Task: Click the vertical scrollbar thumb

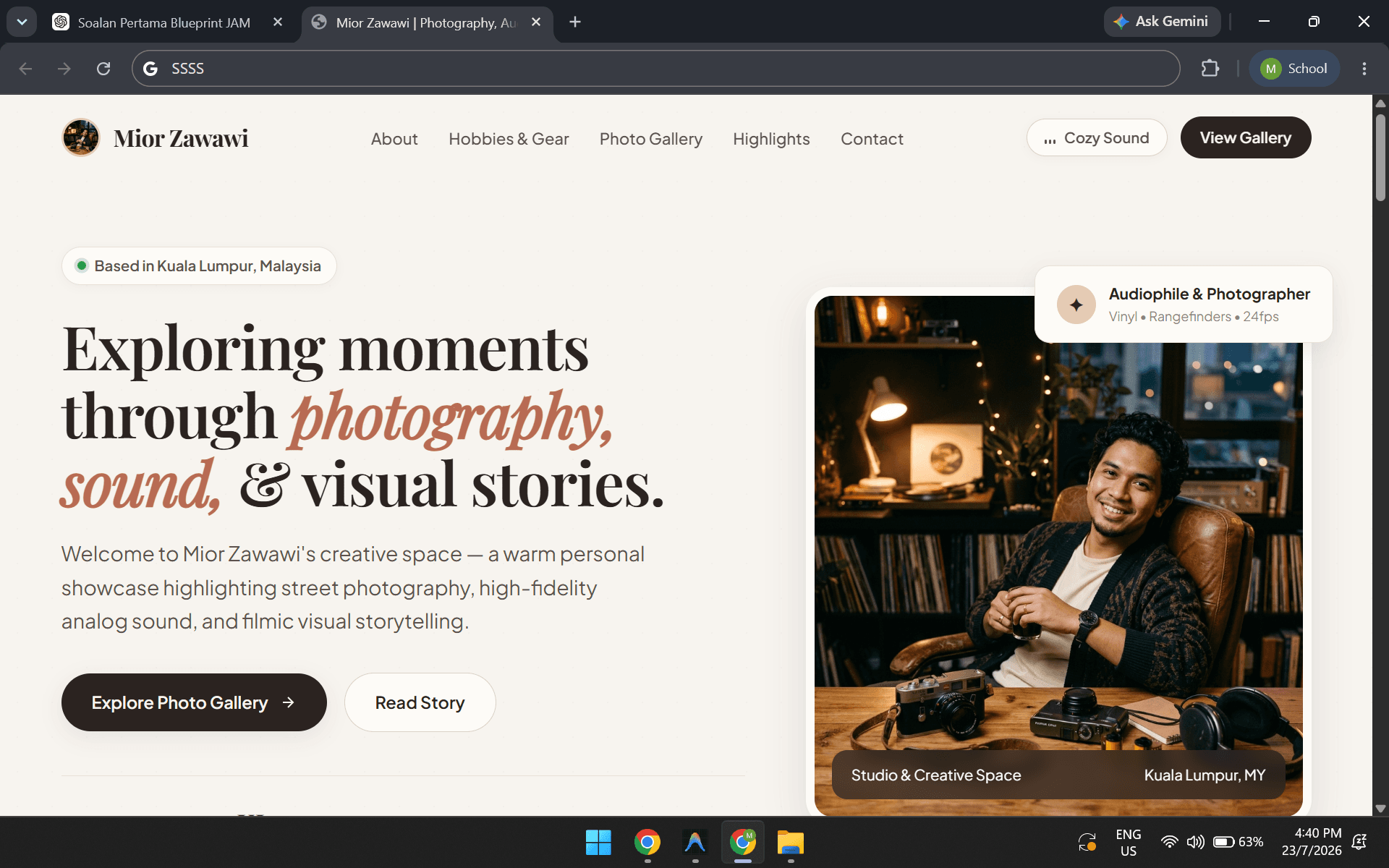Action: pos(1380,157)
